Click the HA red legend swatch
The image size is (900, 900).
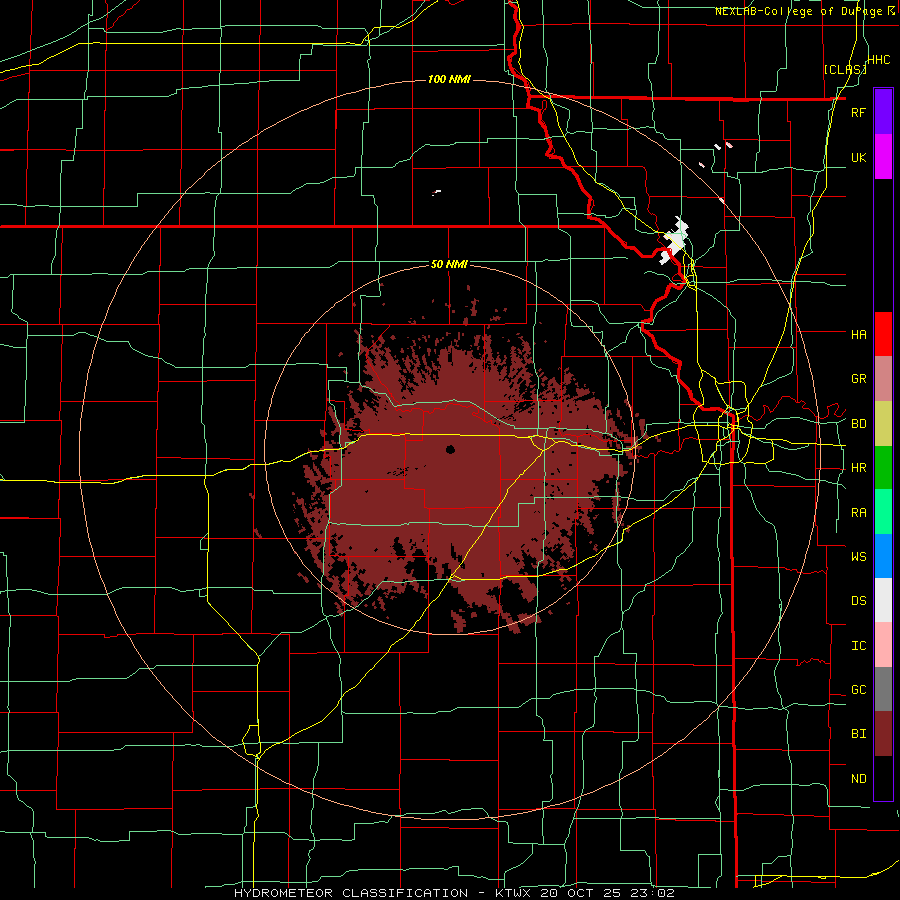[x=883, y=334]
